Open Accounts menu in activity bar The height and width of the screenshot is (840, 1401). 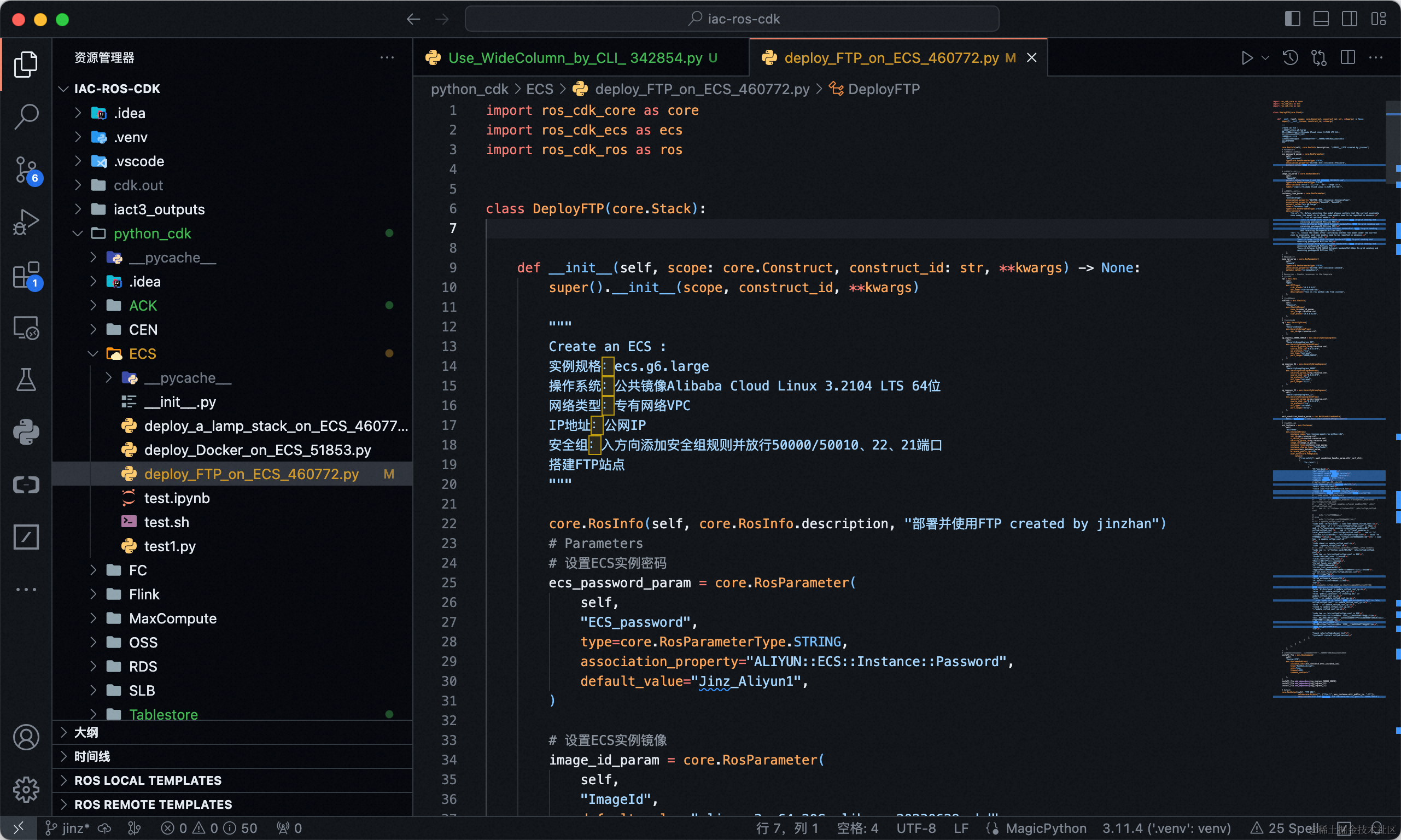coord(26,737)
